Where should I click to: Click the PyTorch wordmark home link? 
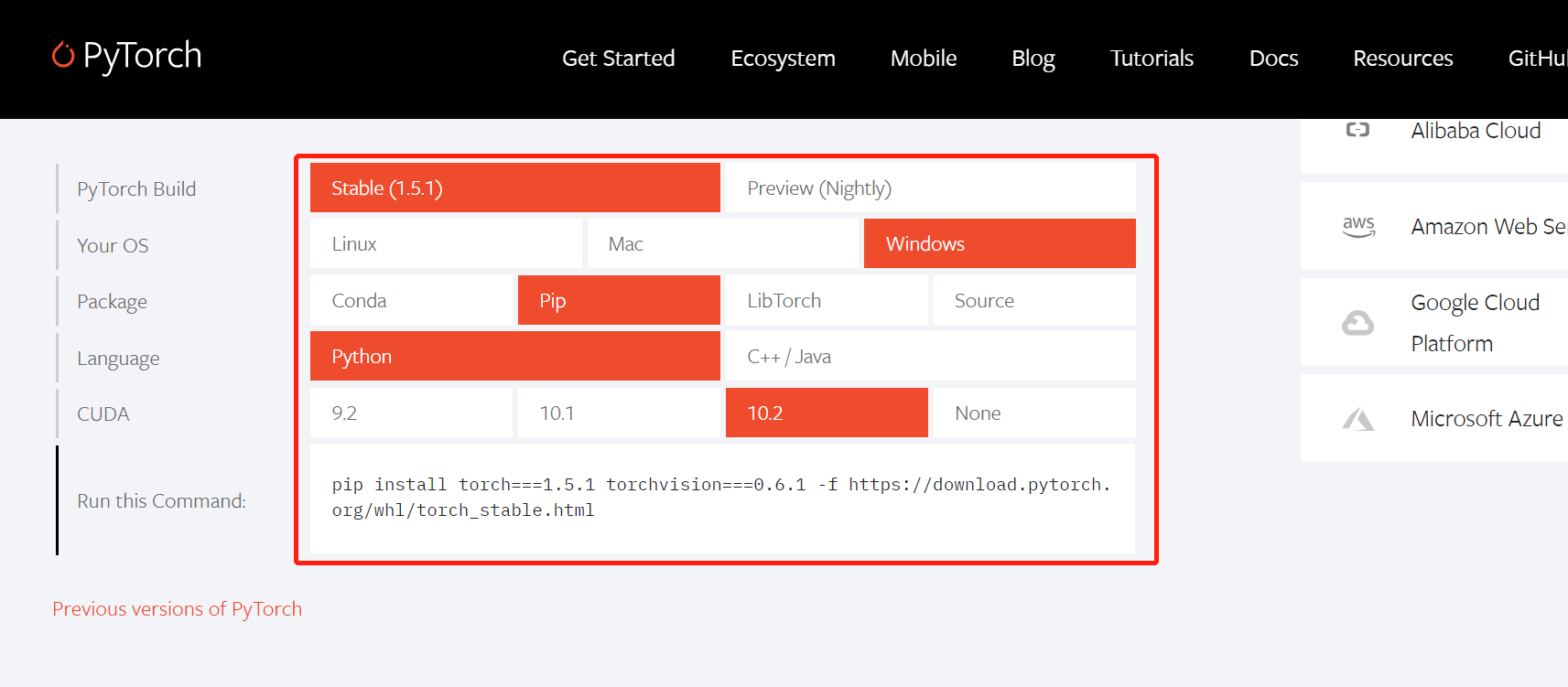coord(142,56)
